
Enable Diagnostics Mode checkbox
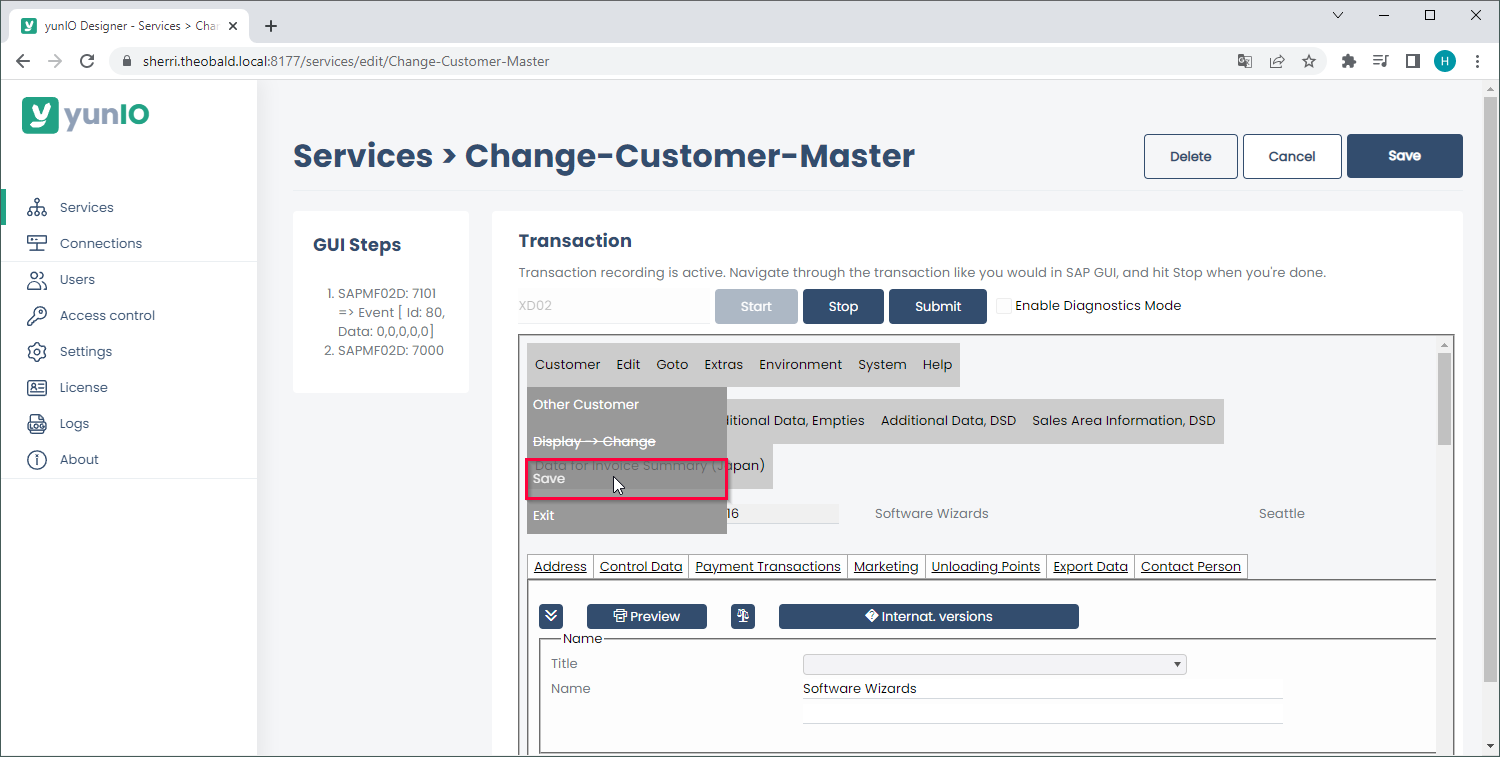1005,306
